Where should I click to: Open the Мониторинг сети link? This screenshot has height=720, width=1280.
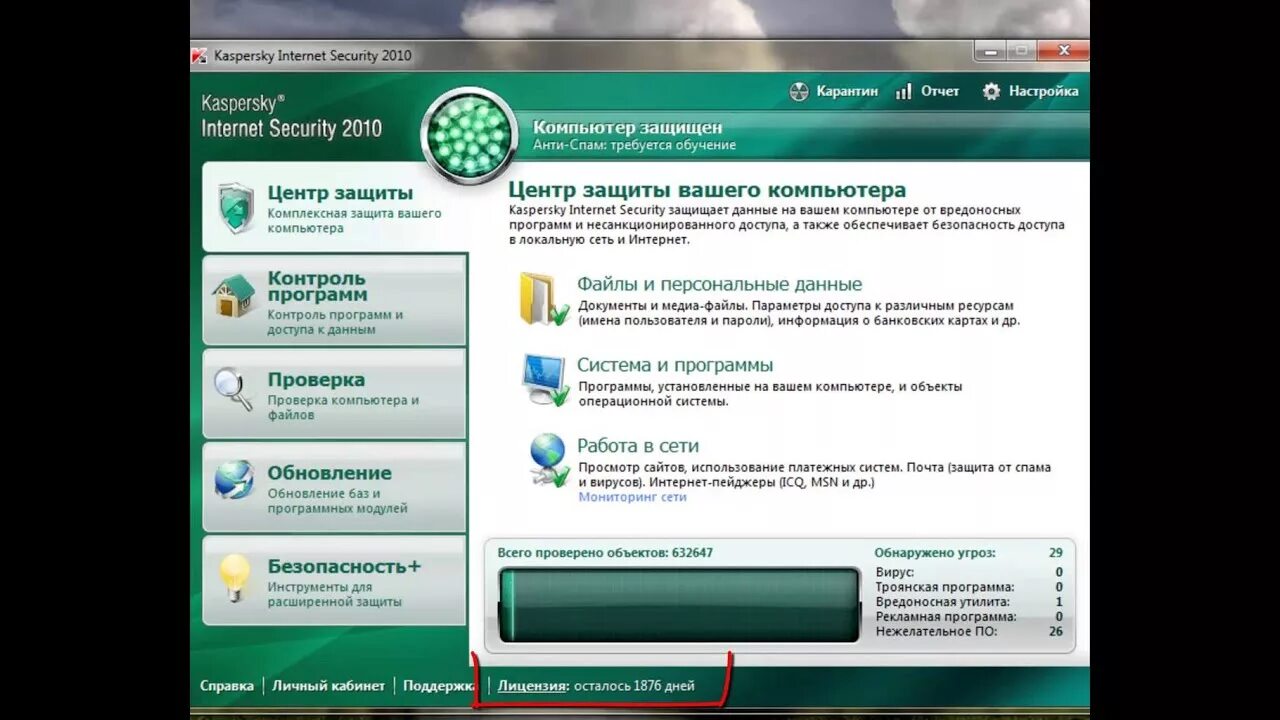pos(633,497)
